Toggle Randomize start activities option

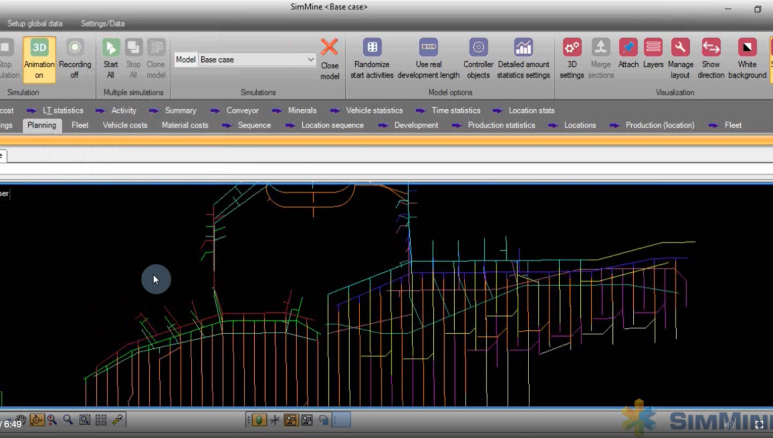pyautogui.click(x=372, y=59)
